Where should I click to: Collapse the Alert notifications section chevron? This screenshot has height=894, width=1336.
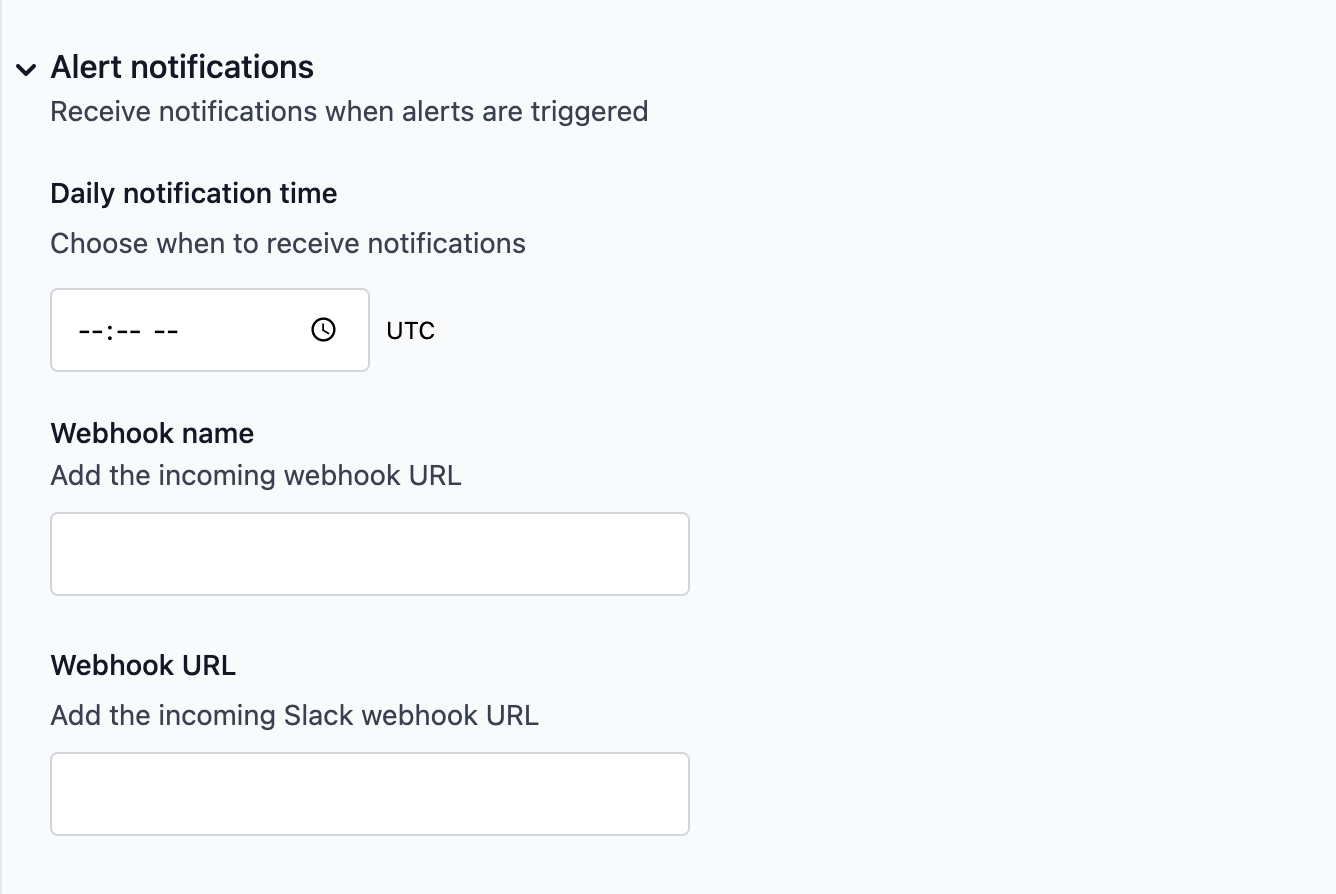(27, 69)
